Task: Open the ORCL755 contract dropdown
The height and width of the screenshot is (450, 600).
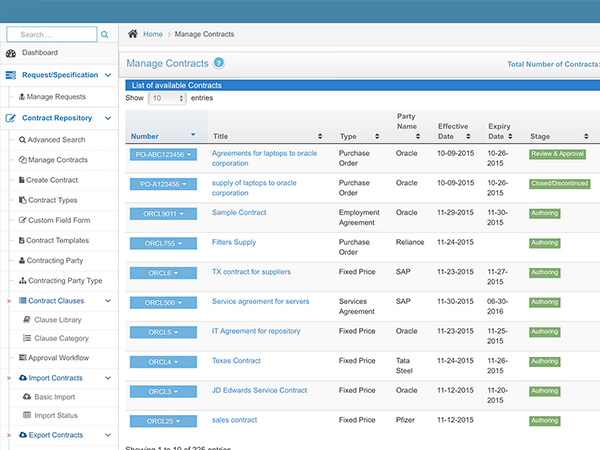Action: 163,243
